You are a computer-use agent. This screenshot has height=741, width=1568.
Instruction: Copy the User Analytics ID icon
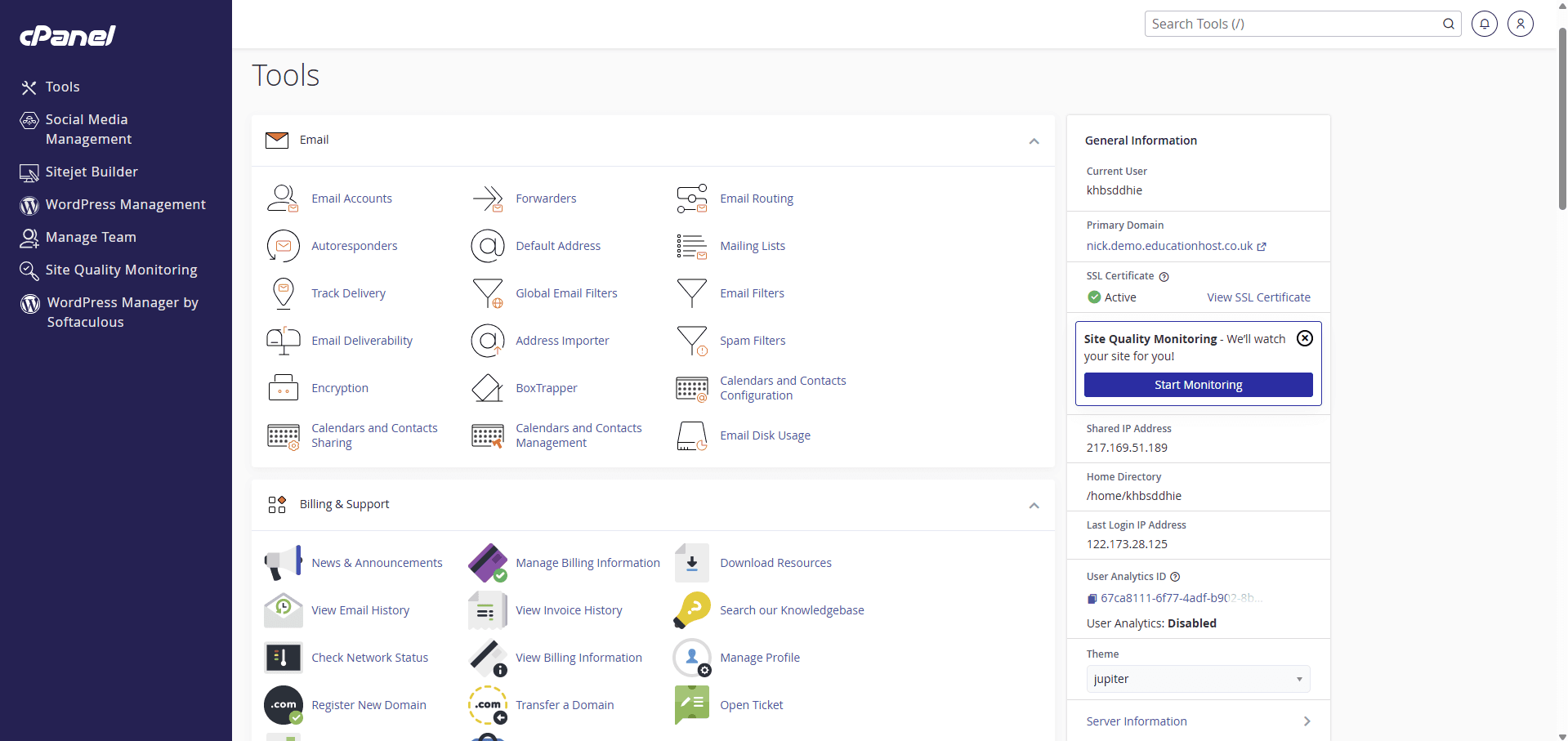coord(1092,599)
